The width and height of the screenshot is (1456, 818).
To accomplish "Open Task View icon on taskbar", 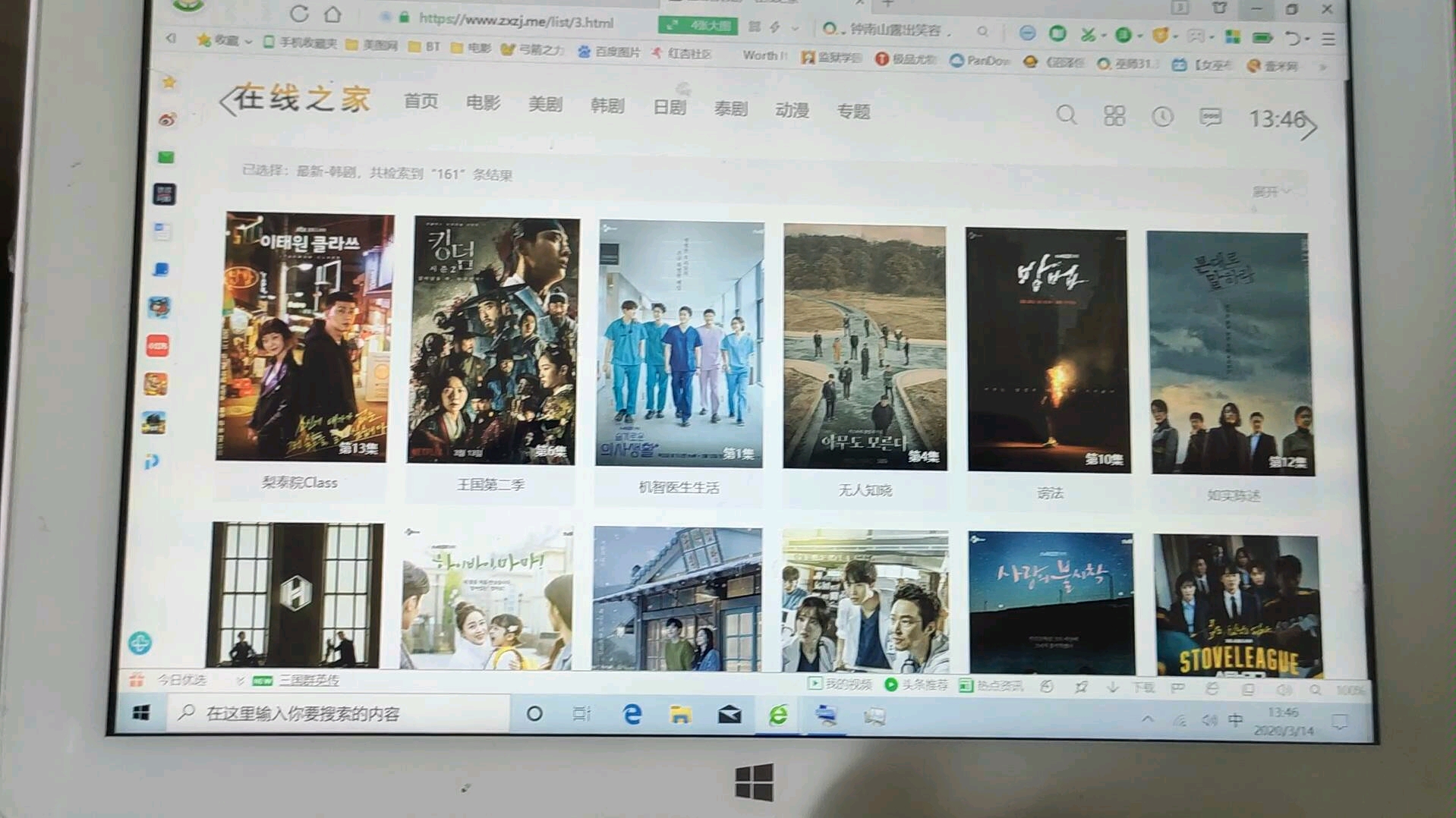I will [x=581, y=714].
